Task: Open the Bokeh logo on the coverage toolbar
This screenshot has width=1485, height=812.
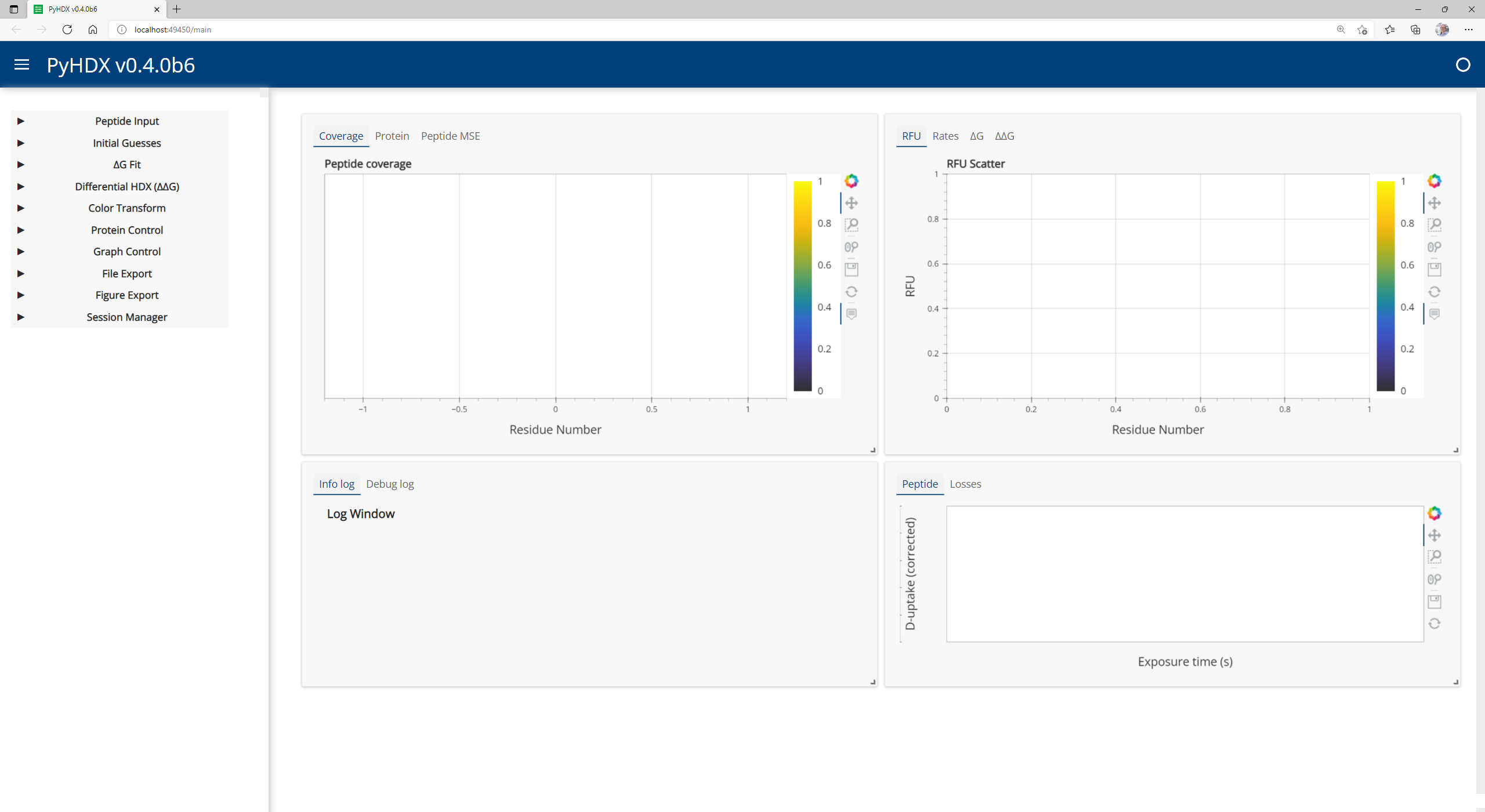Action: coord(852,180)
